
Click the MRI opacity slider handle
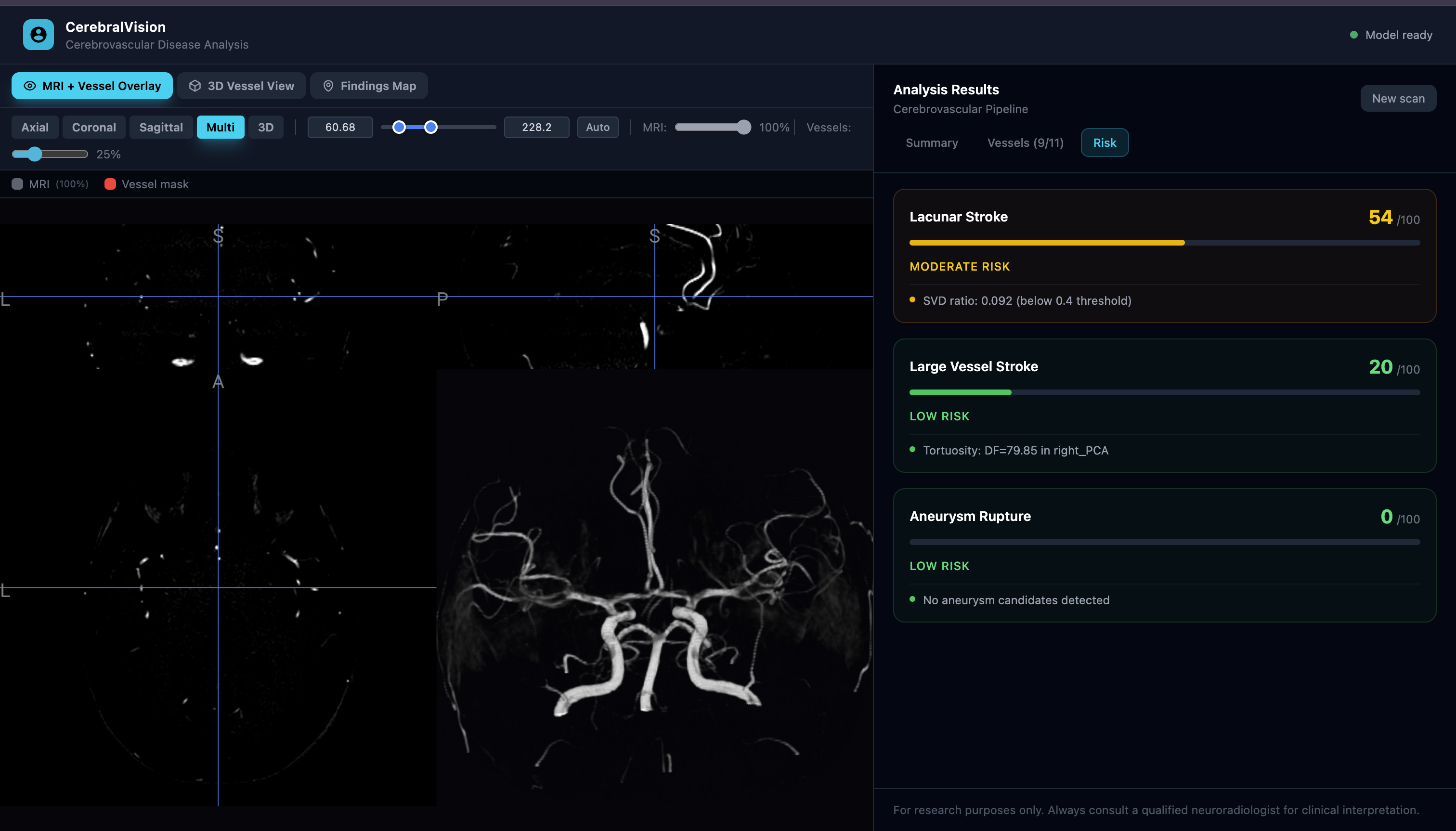[743, 127]
